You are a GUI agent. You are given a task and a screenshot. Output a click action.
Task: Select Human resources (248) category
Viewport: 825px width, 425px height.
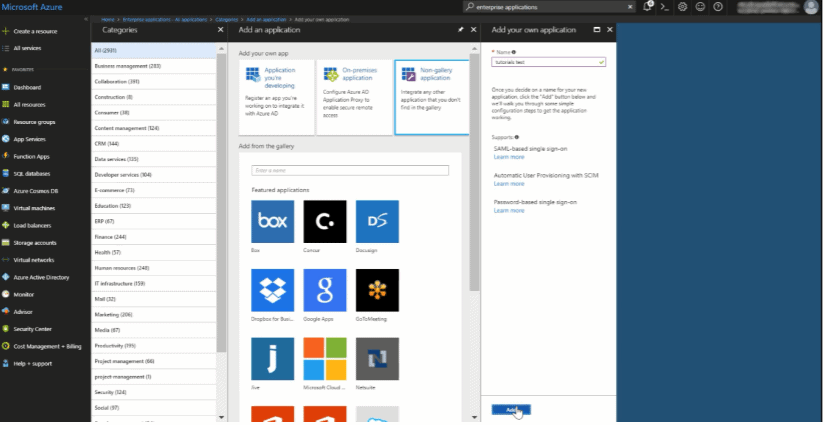pos(154,268)
